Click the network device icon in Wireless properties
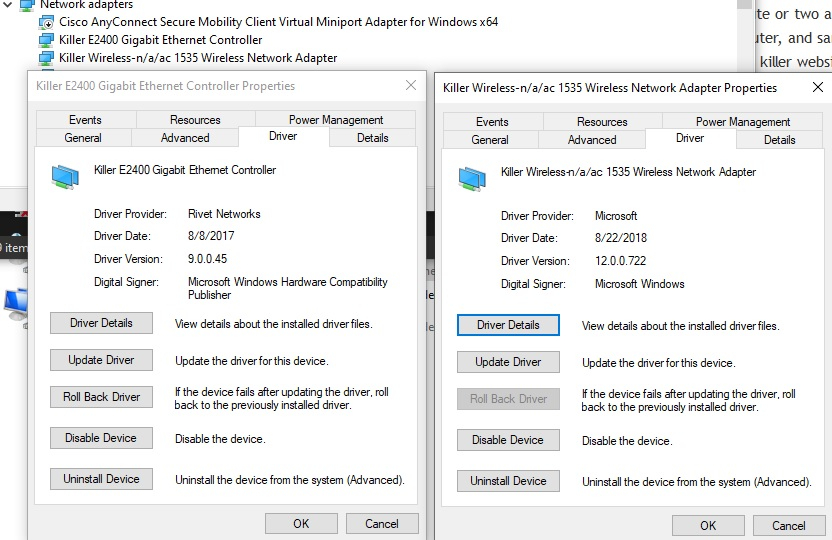 (472, 179)
